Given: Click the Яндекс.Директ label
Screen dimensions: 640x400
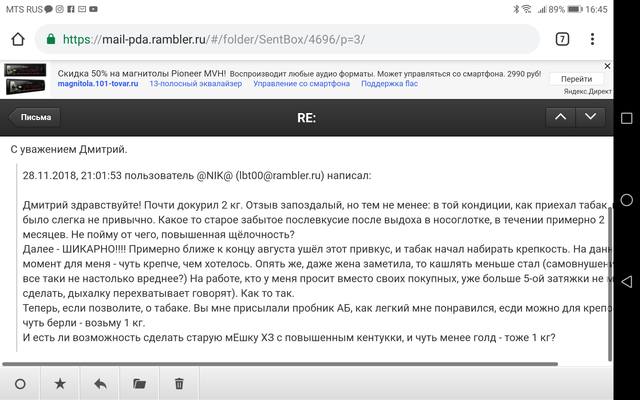Looking at the screenshot, I should [587, 91].
